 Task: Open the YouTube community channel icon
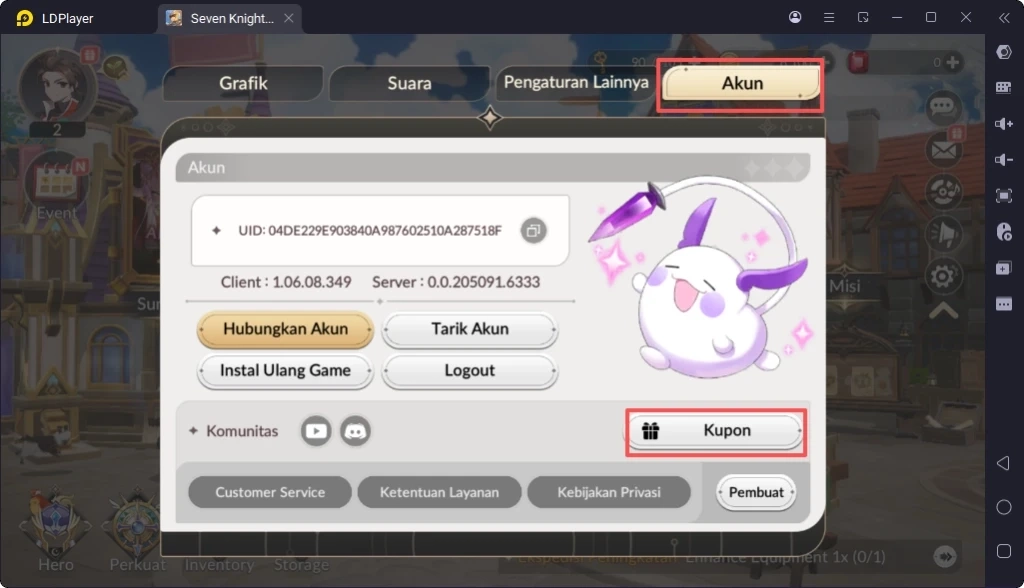tap(314, 431)
